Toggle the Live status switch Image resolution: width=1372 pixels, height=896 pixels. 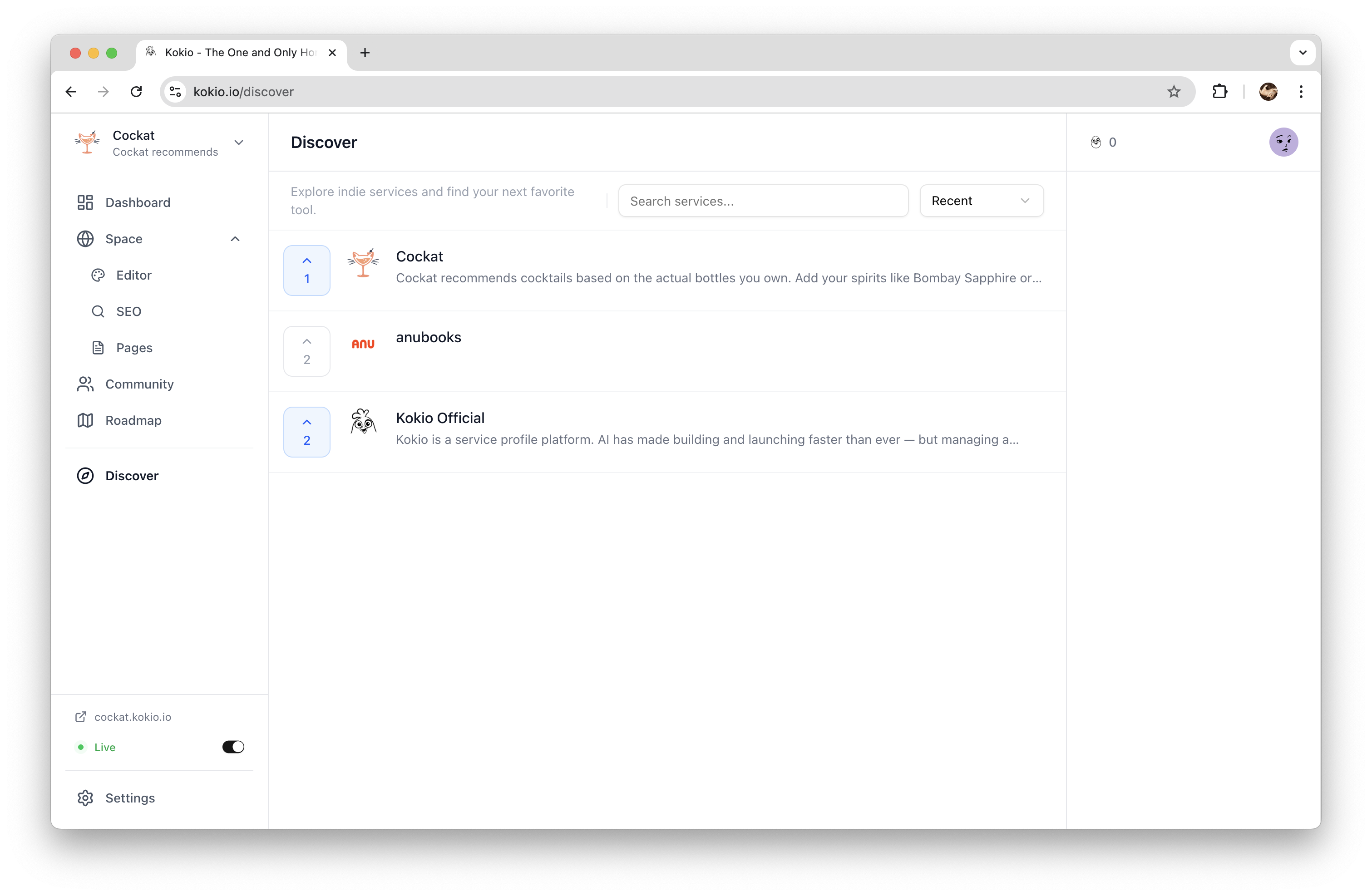pos(233,747)
